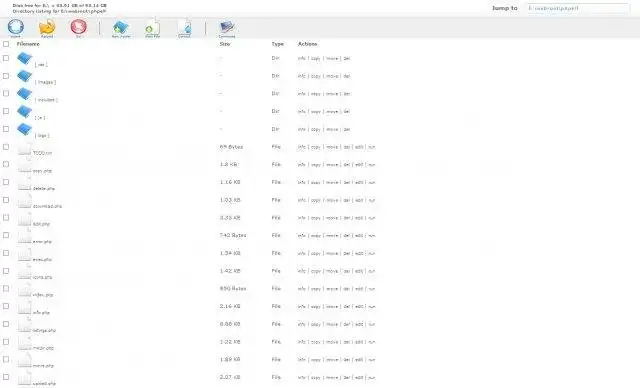Click the info.php file icon

[24, 308]
